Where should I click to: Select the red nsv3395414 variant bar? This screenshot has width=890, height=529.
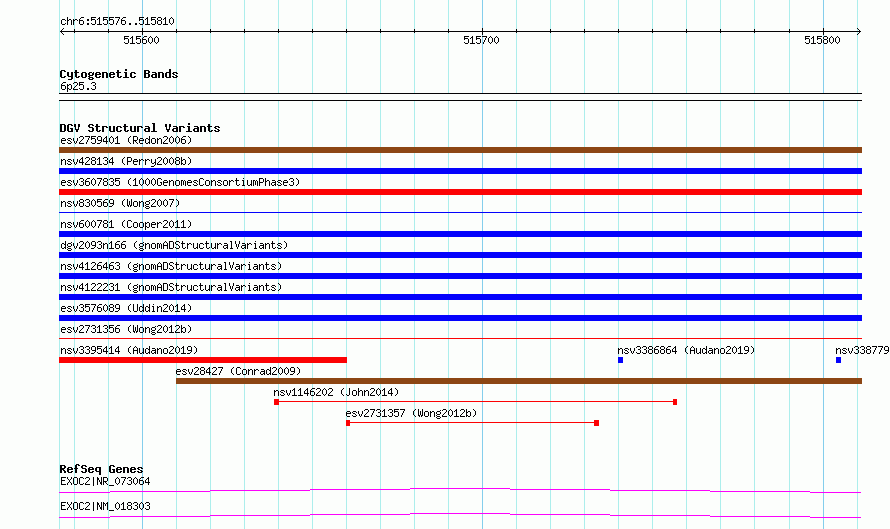point(203,360)
